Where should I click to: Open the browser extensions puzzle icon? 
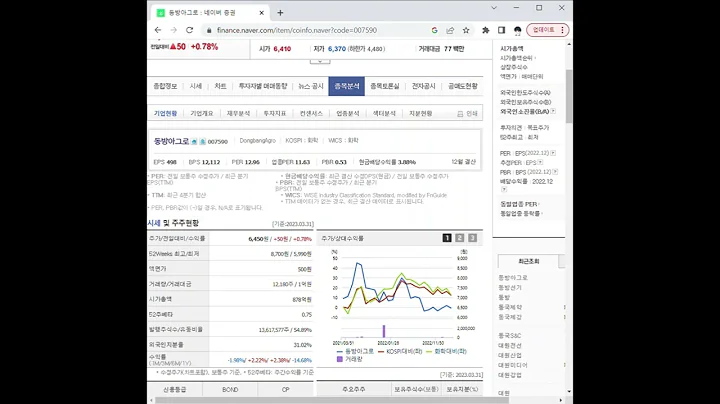click(485, 30)
